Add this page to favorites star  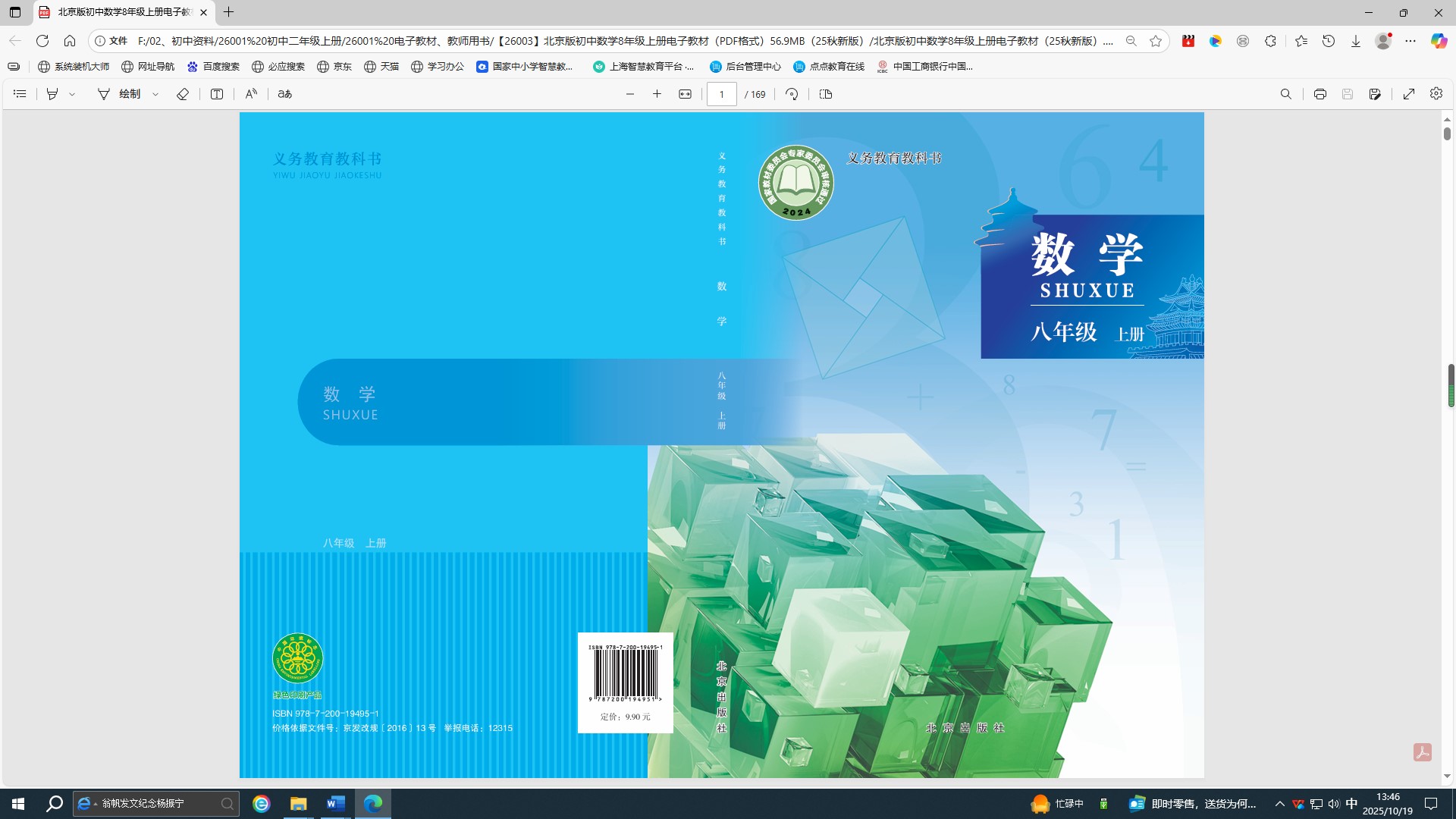pyautogui.click(x=1156, y=41)
